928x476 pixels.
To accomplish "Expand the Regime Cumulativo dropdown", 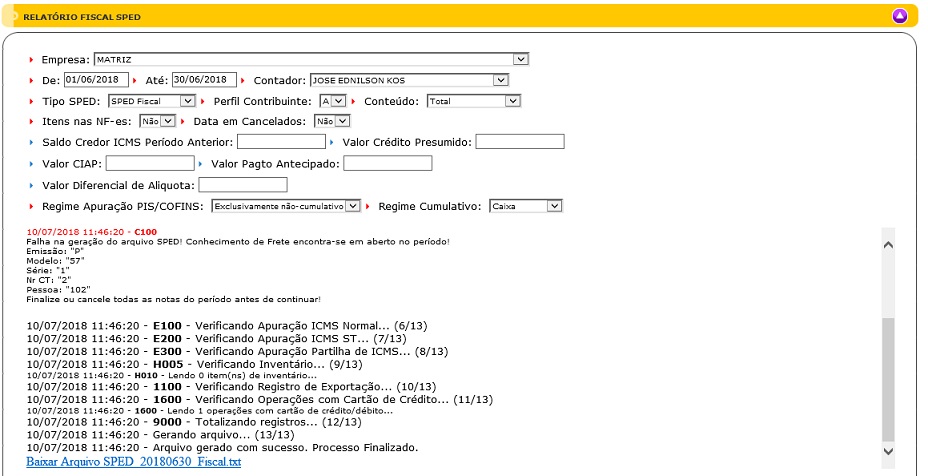I will pyautogui.click(x=526, y=206).
